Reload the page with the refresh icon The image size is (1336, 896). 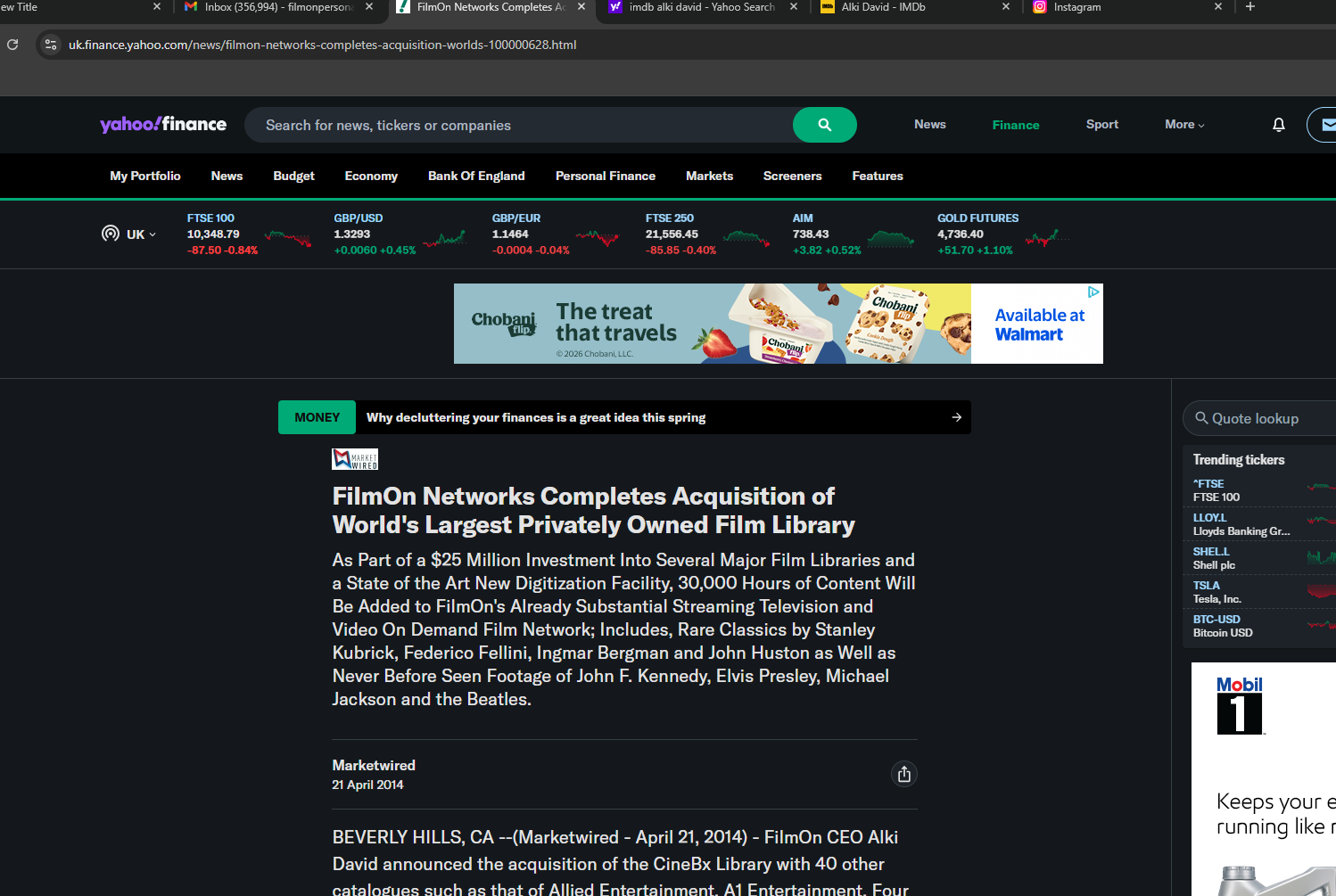click(x=12, y=45)
